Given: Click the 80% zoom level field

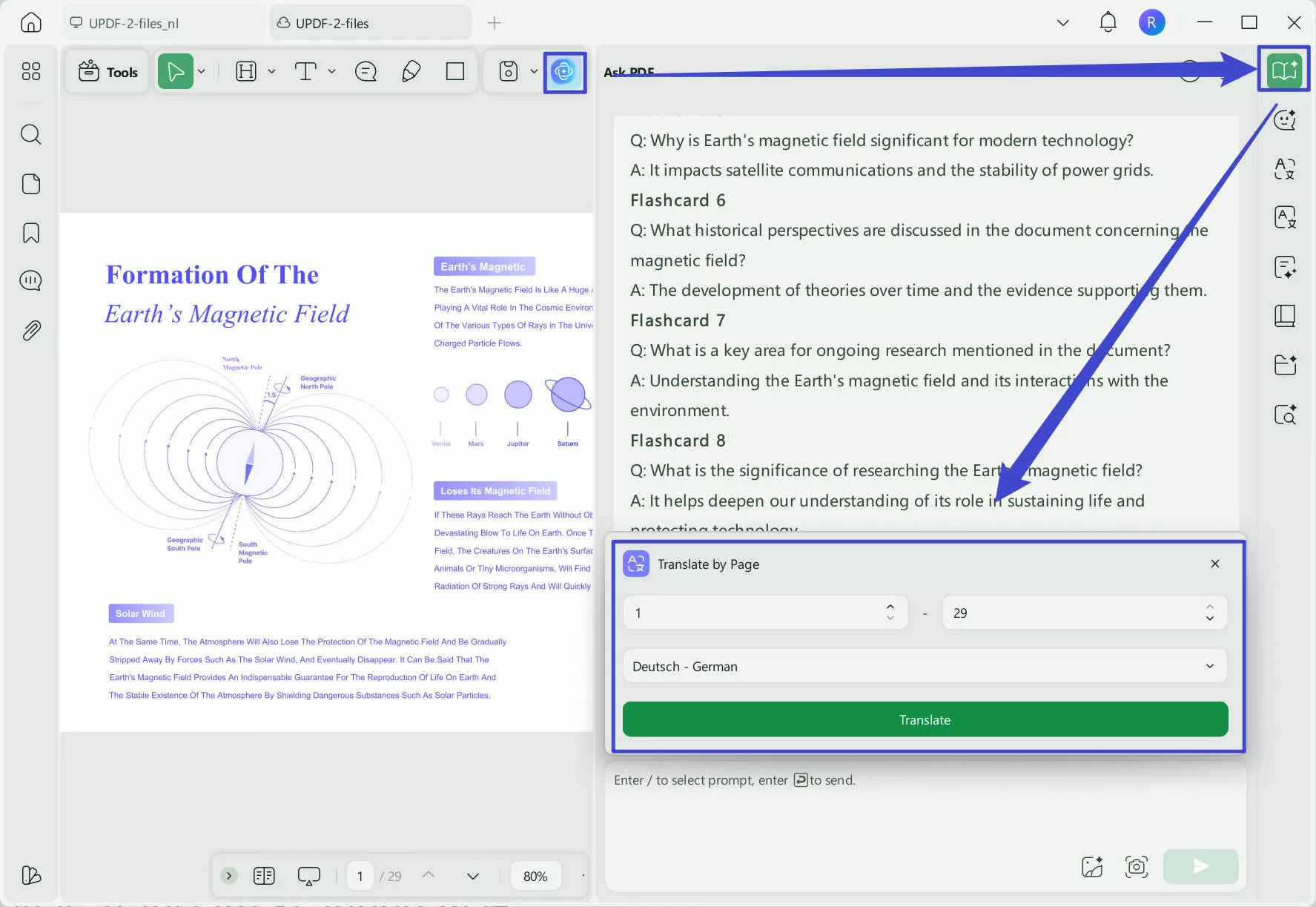Looking at the screenshot, I should pos(535,876).
